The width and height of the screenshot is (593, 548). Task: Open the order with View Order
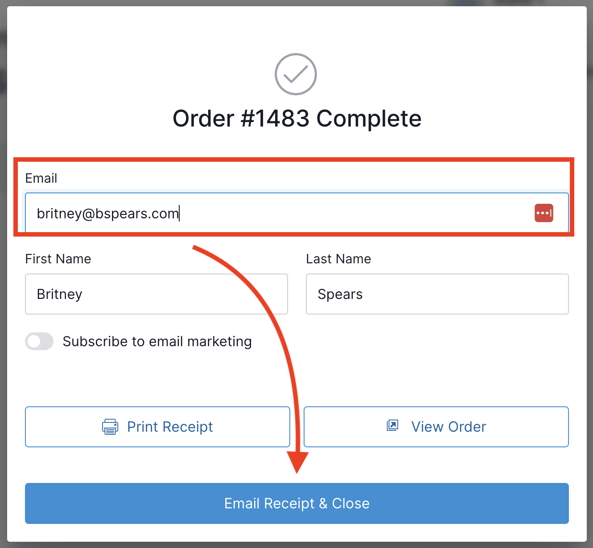coord(436,427)
